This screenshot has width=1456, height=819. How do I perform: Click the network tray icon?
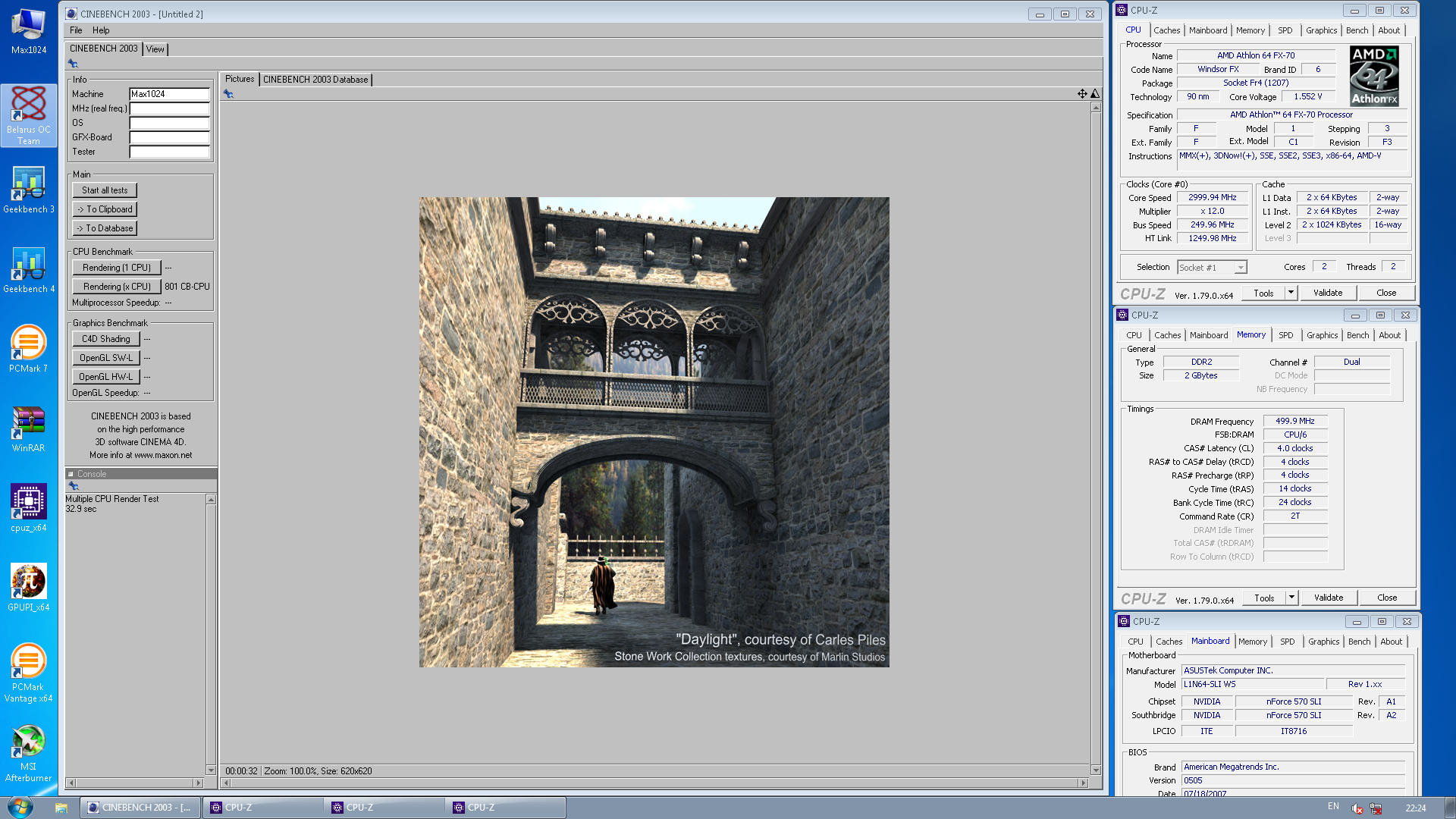[1376, 808]
